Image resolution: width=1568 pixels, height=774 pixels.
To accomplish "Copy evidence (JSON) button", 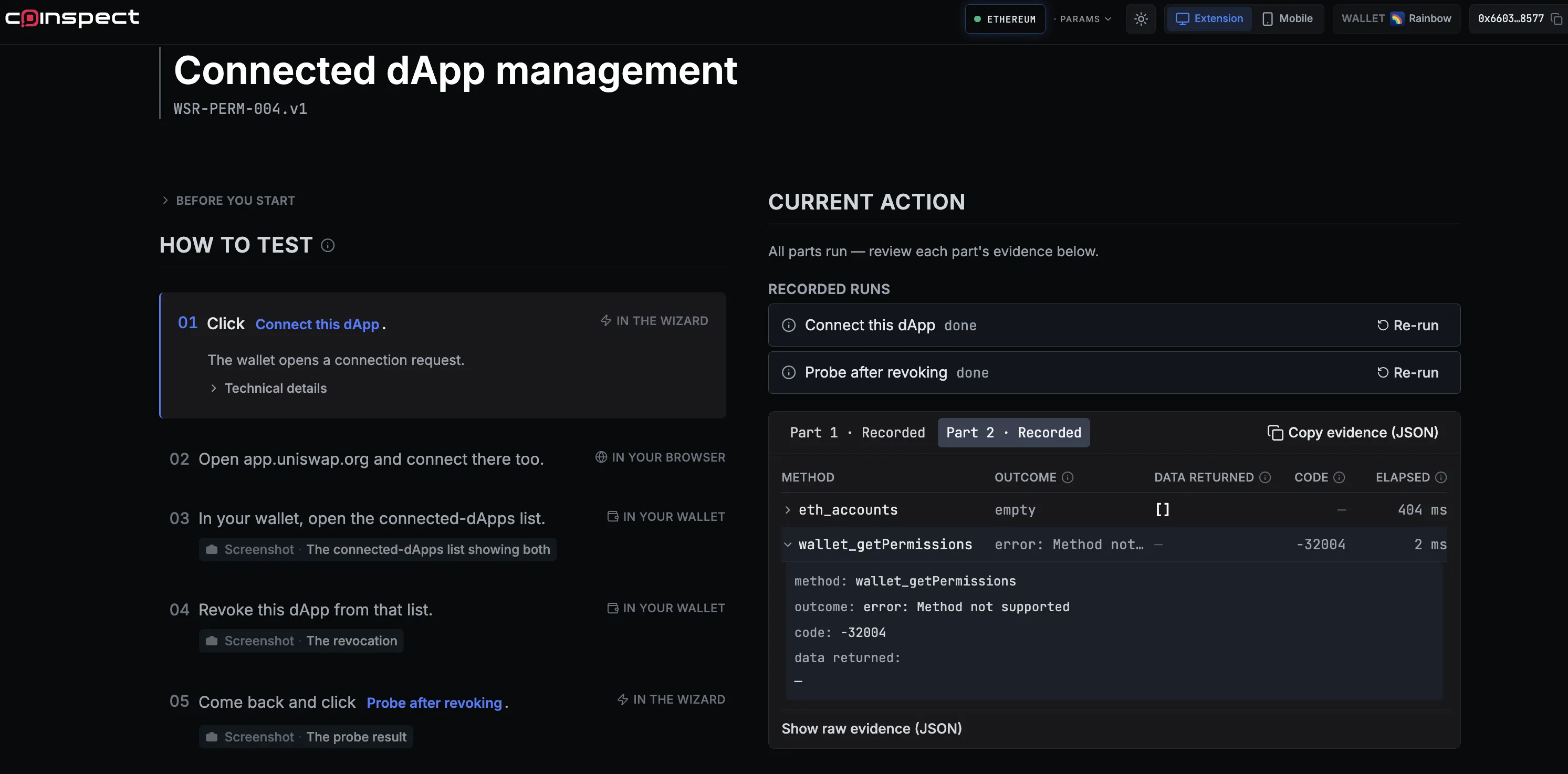I will pyautogui.click(x=1353, y=433).
